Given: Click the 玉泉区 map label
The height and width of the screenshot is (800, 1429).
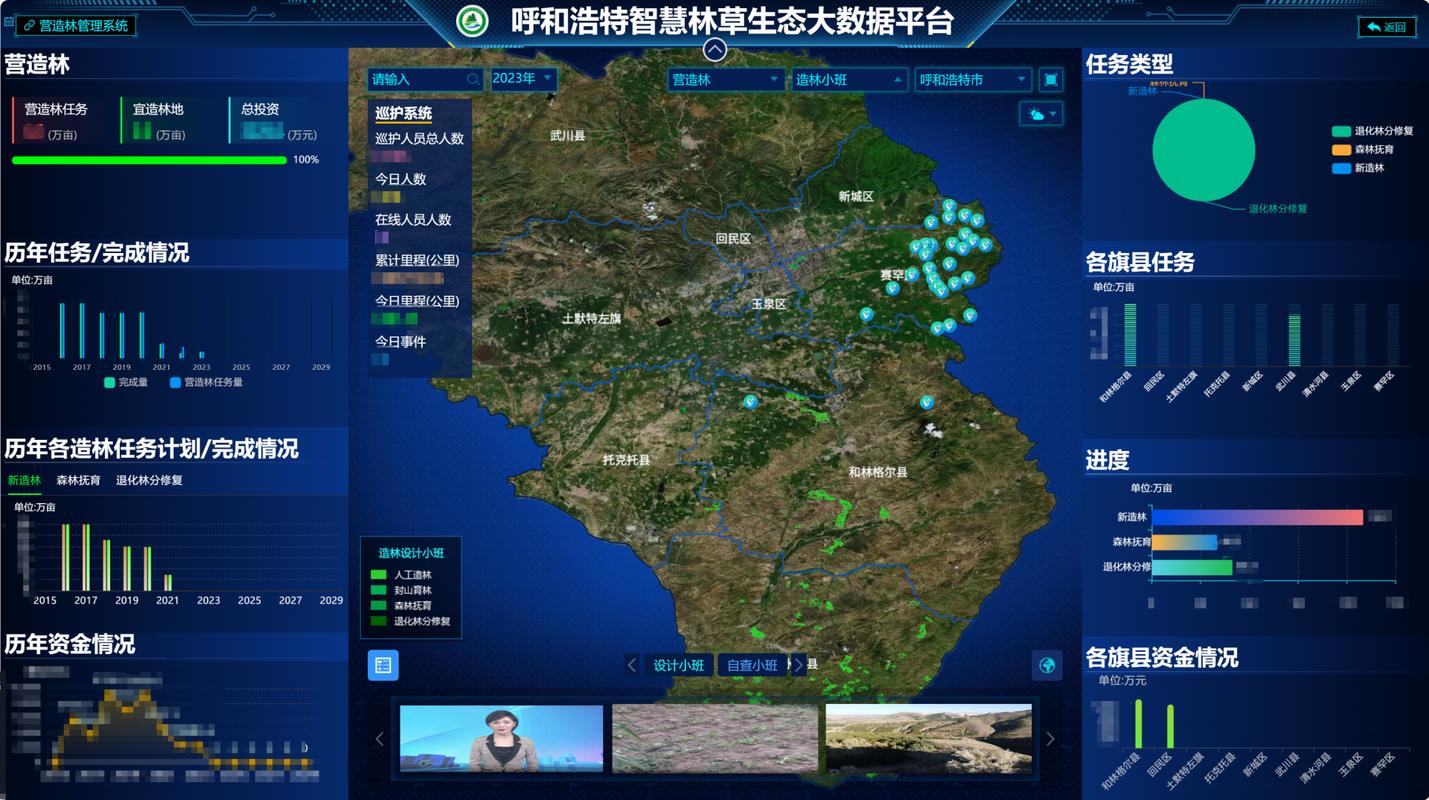Looking at the screenshot, I should 769,304.
